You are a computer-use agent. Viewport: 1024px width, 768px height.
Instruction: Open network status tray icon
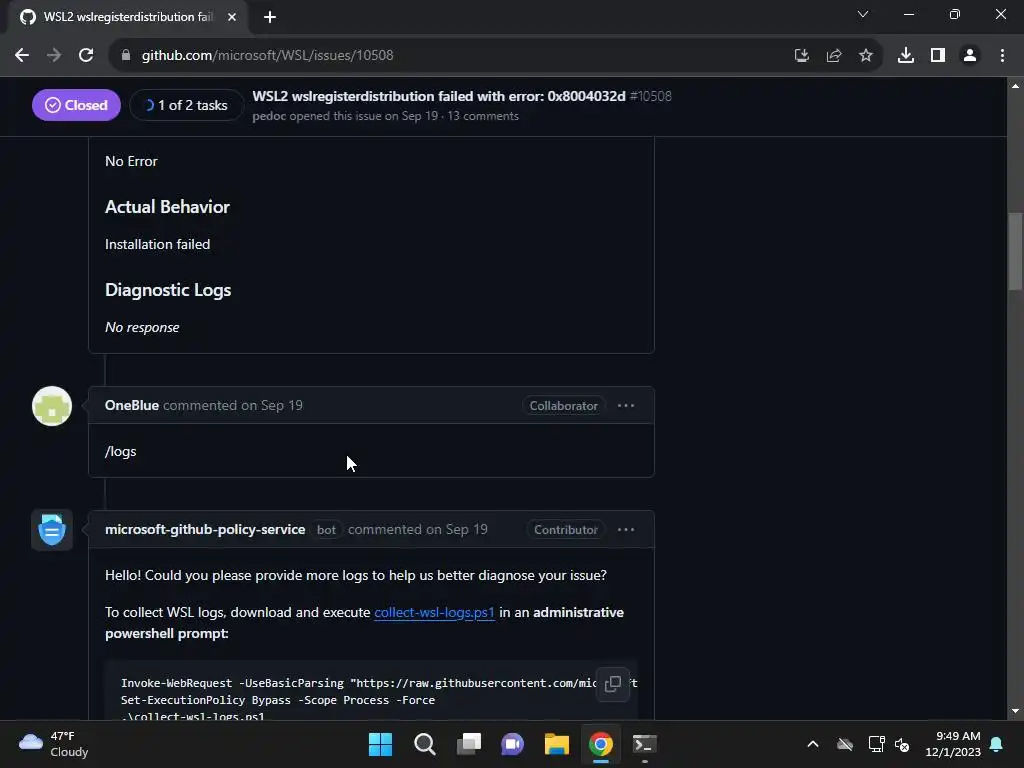coord(876,744)
